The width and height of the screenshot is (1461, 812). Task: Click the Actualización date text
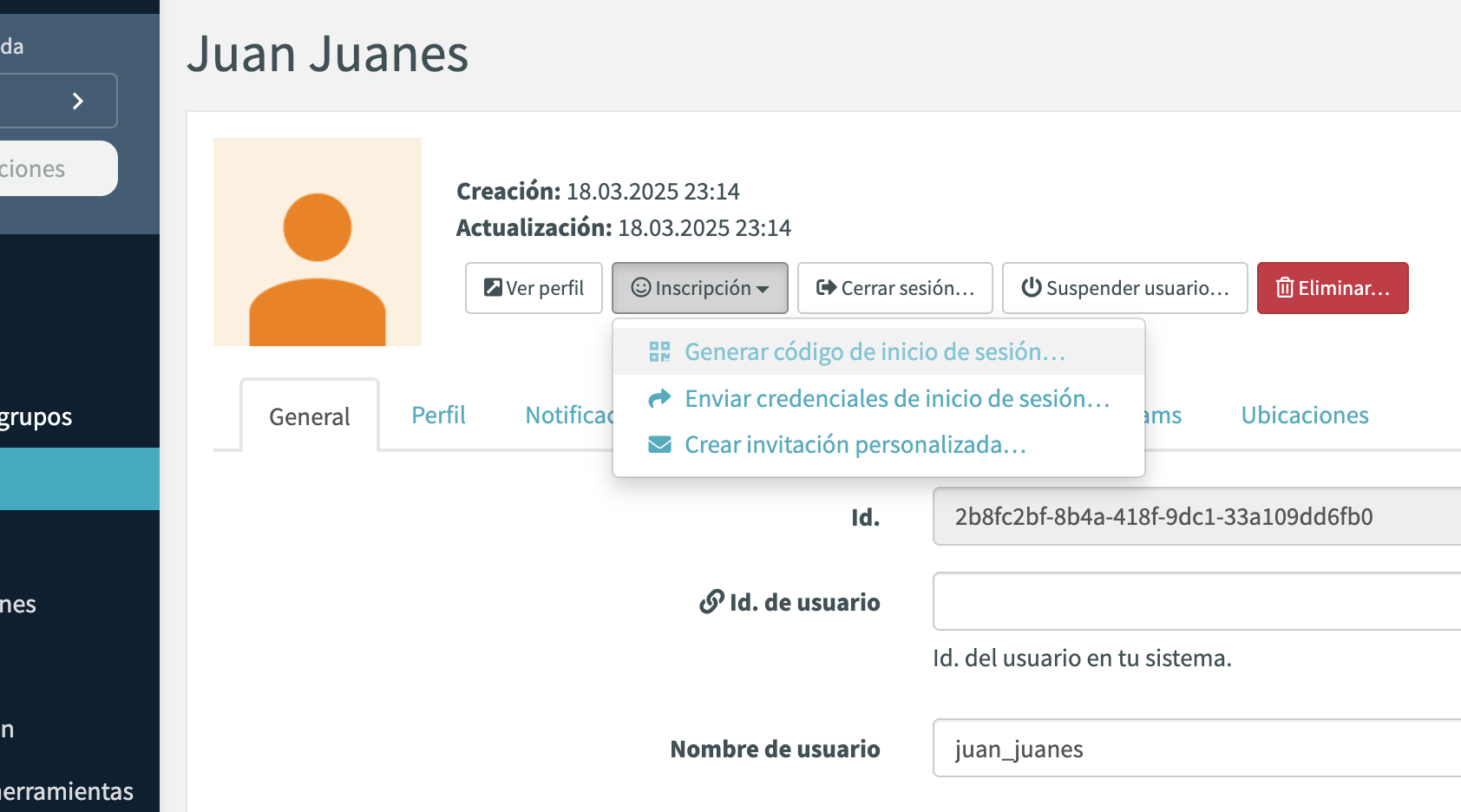624,227
